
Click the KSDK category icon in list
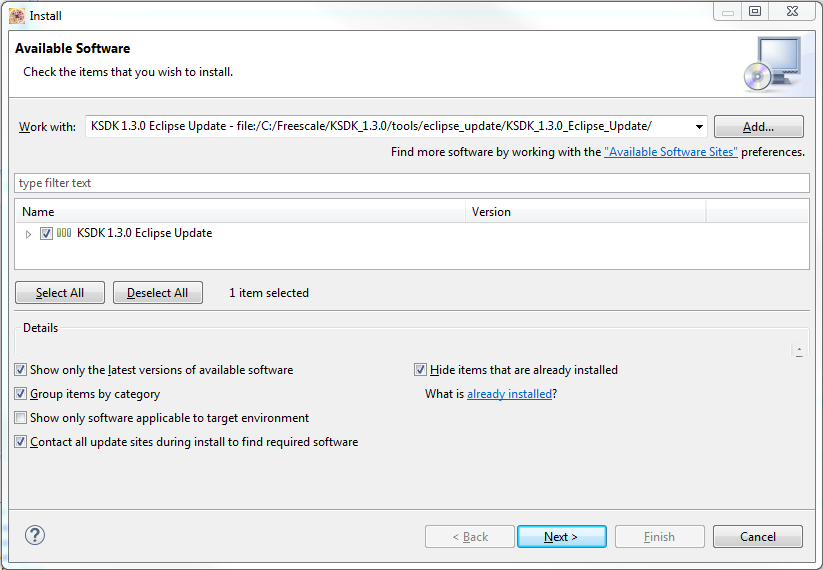coord(64,233)
